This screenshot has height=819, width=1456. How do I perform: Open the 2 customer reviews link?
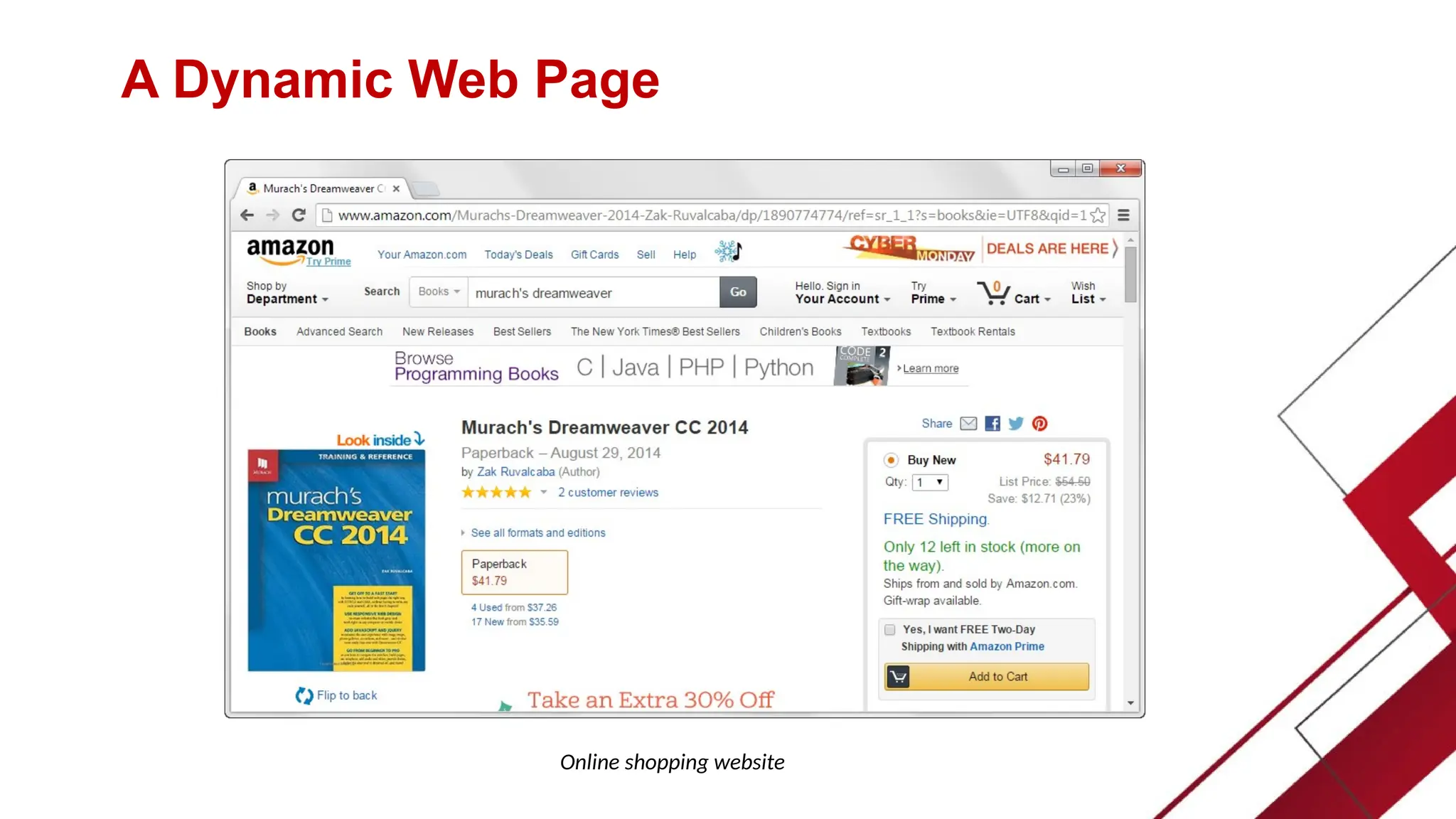pyautogui.click(x=608, y=492)
